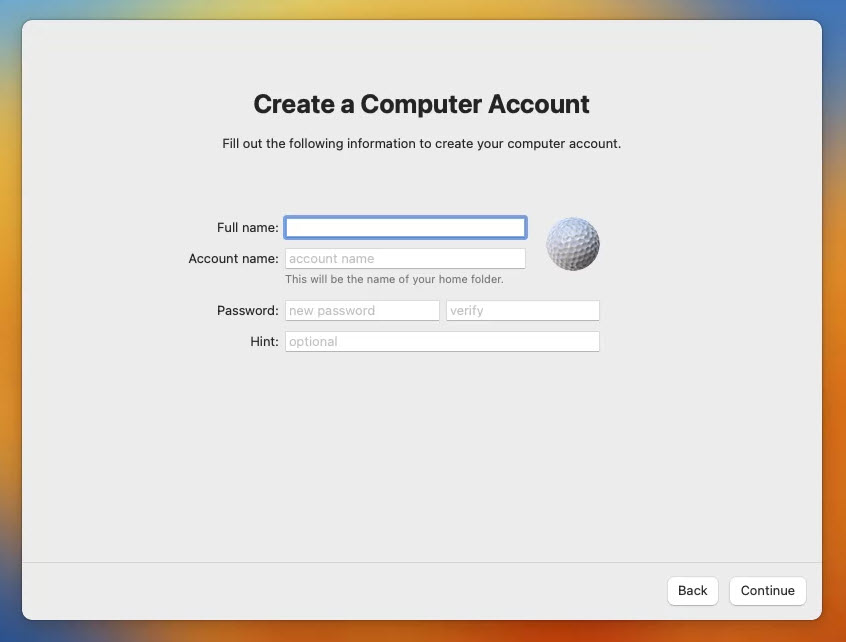Image resolution: width=846 pixels, height=642 pixels.
Task: Click the 'Account name:' label
Action: 233,258
